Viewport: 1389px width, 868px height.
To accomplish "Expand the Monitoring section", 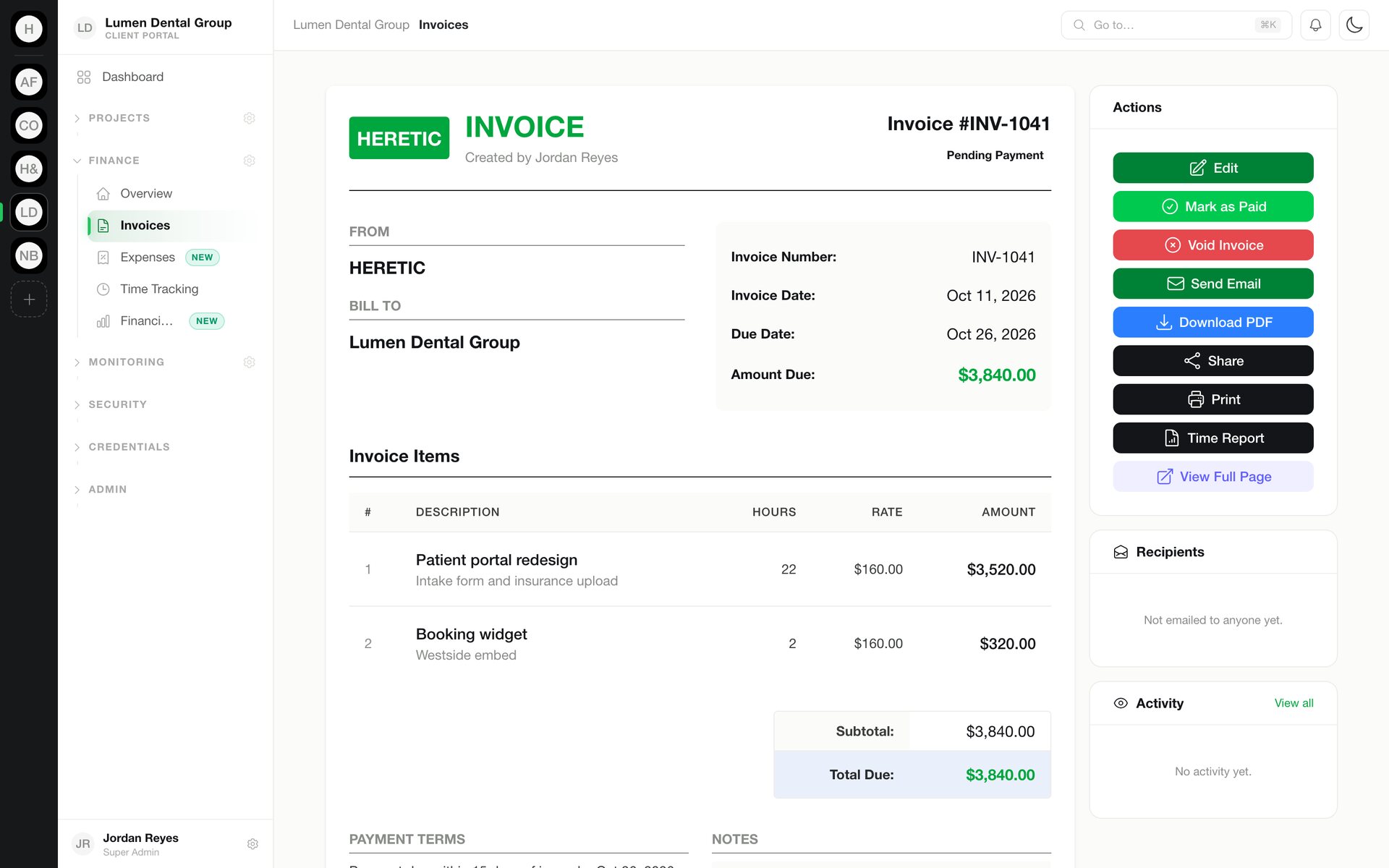I will pos(126,362).
